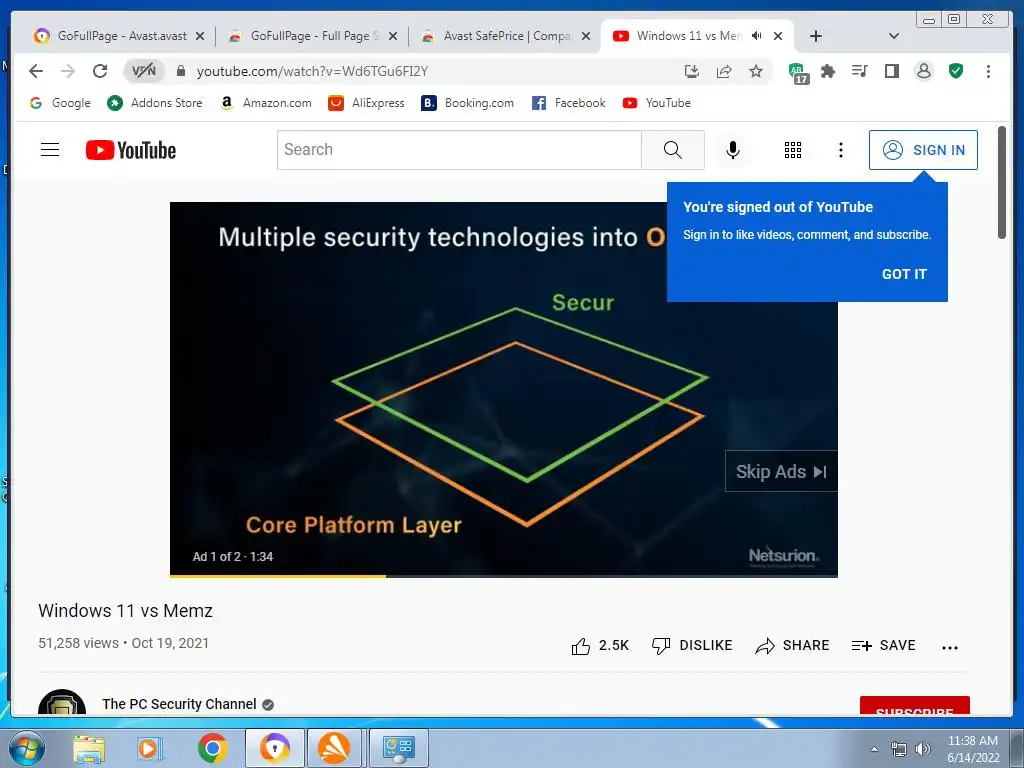Screen dimensions: 1024x768
Task: Open the Google bookmark
Action: (60, 103)
